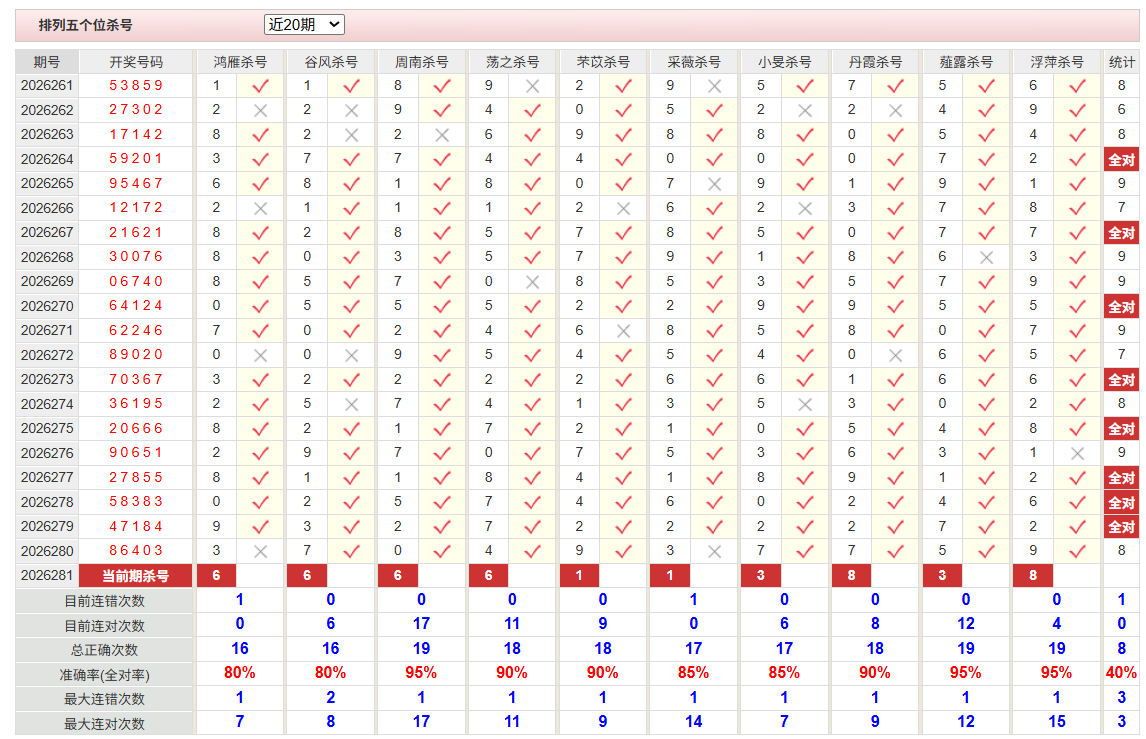This screenshot has height=739, width=1146.
Task: Click the 全对 badge in row 2026279
Action: click(1121, 527)
